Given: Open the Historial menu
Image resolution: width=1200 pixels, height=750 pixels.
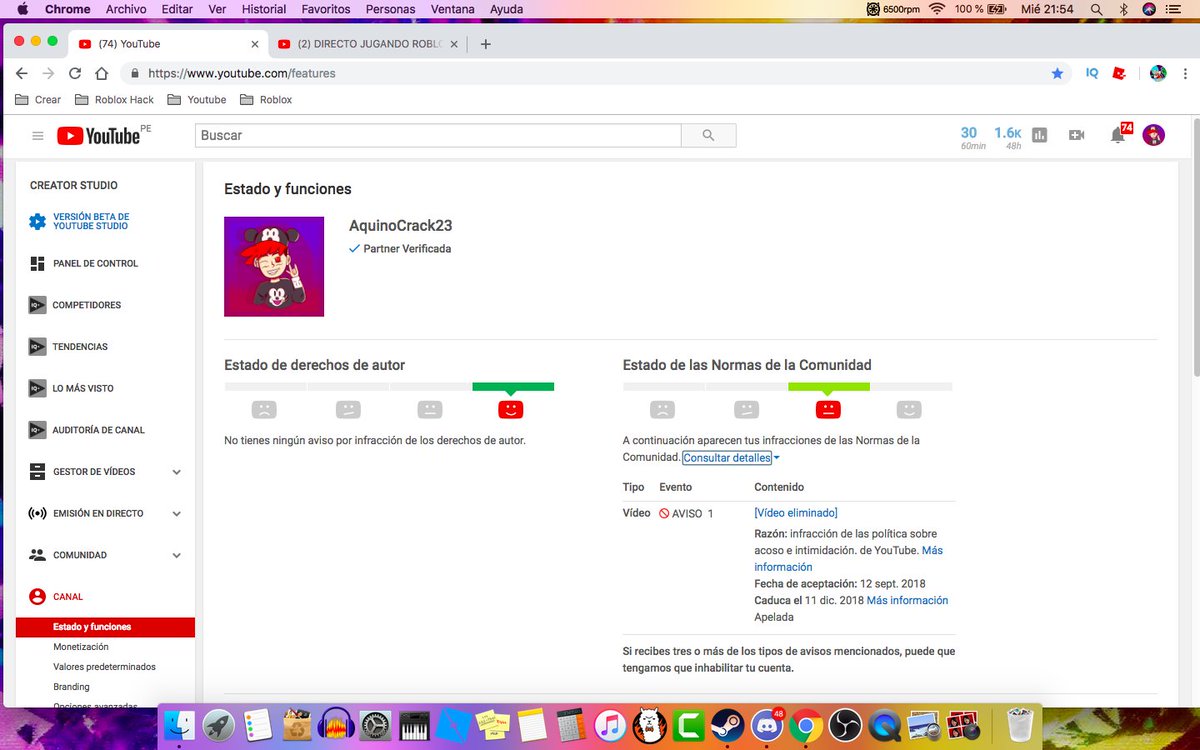Looking at the screenshot, I should coord(264,9).
